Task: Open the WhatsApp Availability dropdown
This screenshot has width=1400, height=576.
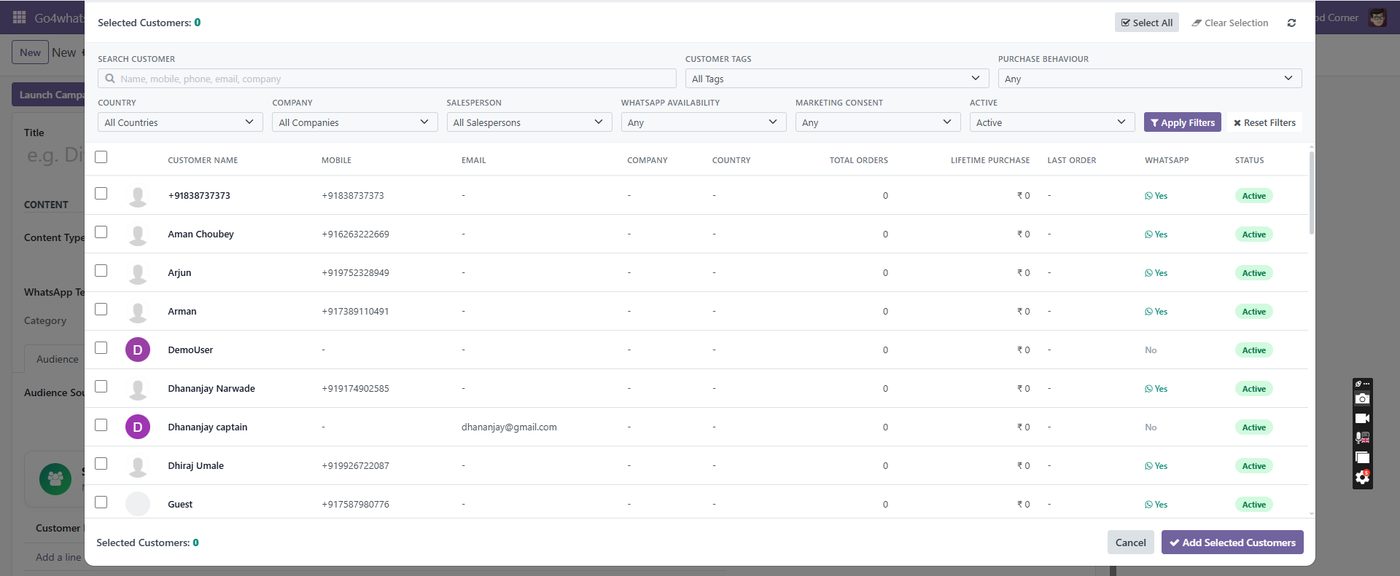Action: click(x=704, y=122)
